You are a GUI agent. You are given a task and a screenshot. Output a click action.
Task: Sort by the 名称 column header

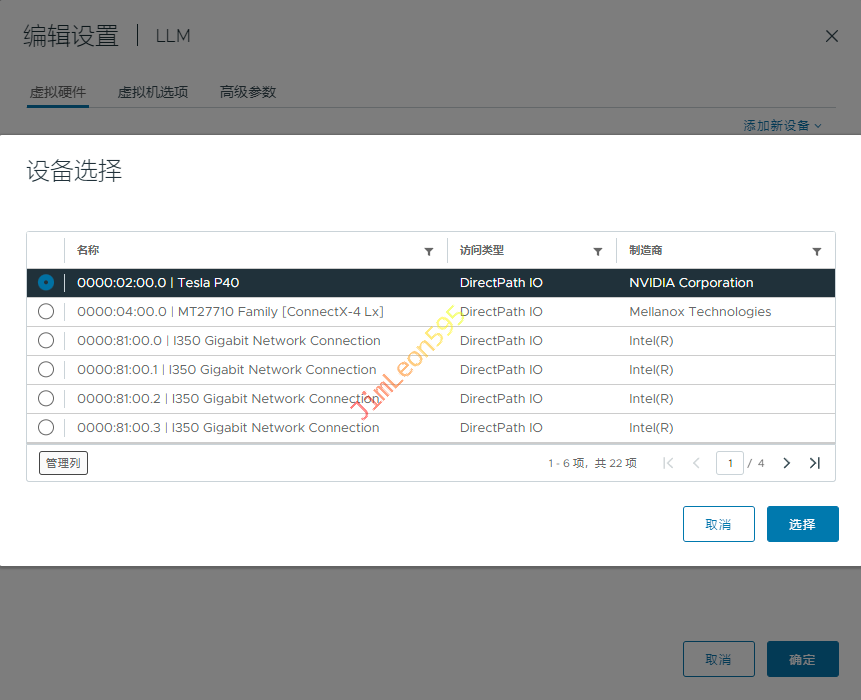(x=88, y=251)
